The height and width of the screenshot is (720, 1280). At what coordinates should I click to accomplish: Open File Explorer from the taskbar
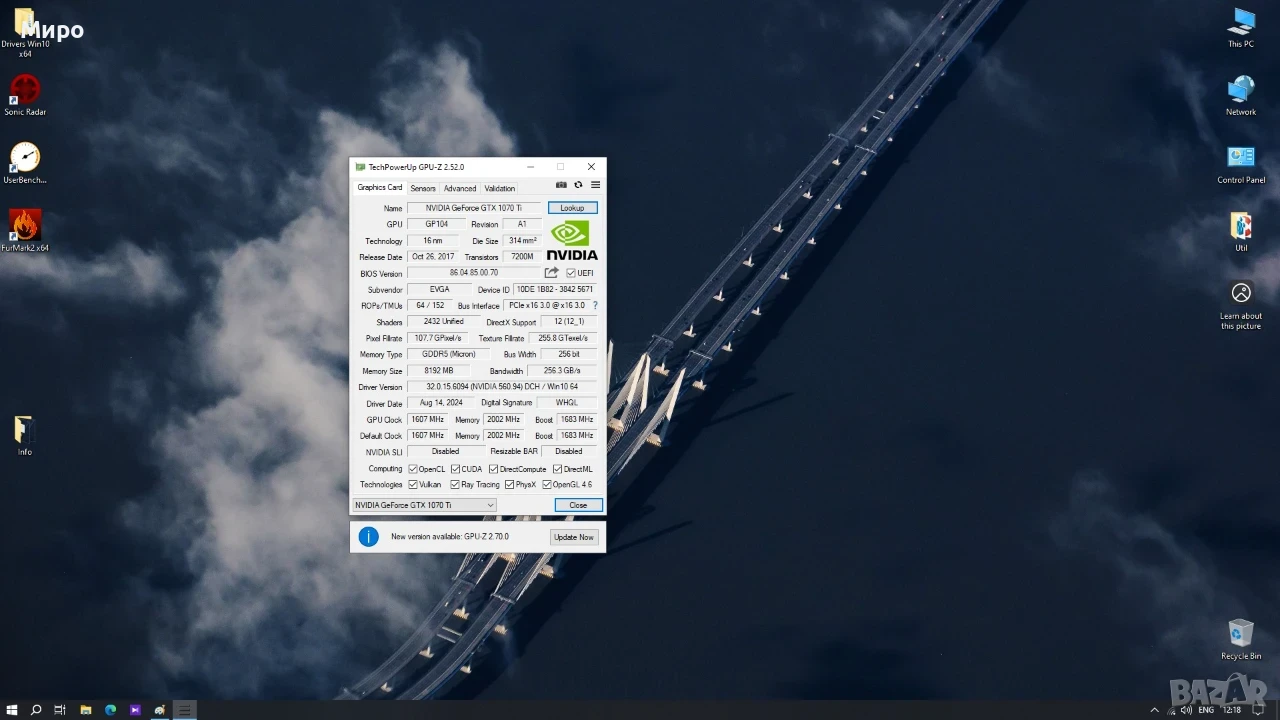point(86,710)
